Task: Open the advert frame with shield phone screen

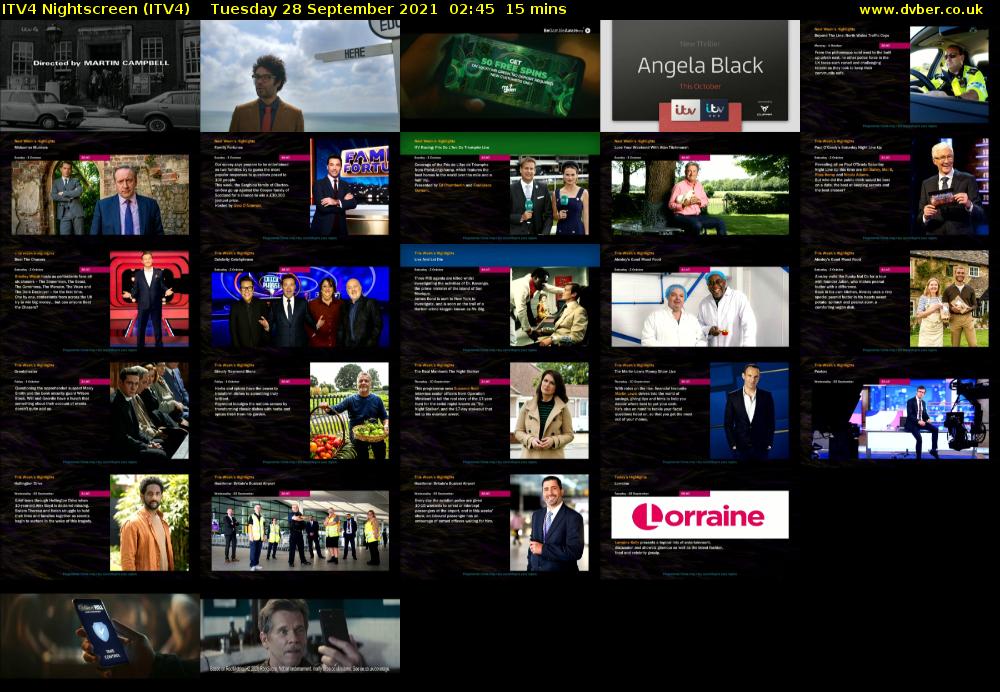Action: pyautogui.click(x=100, y=635)
